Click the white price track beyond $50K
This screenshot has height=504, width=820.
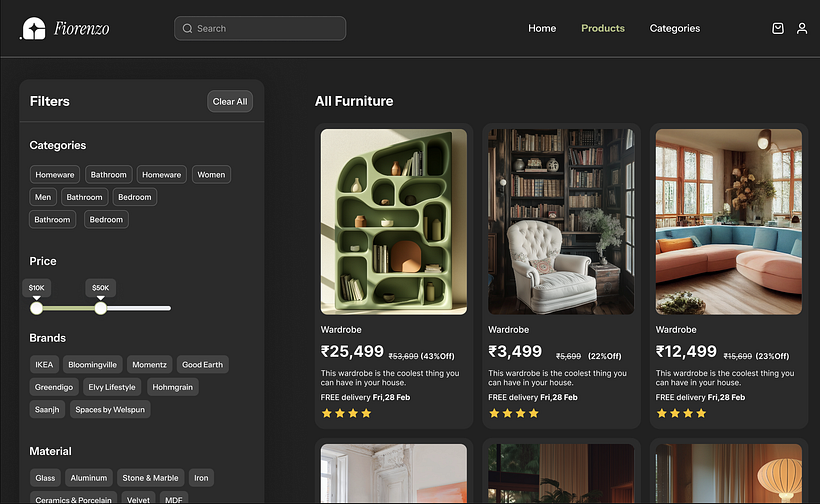click(139, 308)
